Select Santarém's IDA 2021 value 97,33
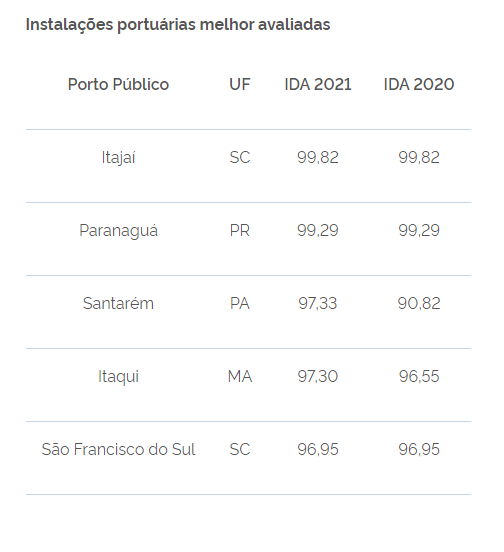 pyautogui.click(x=318, y=303)
